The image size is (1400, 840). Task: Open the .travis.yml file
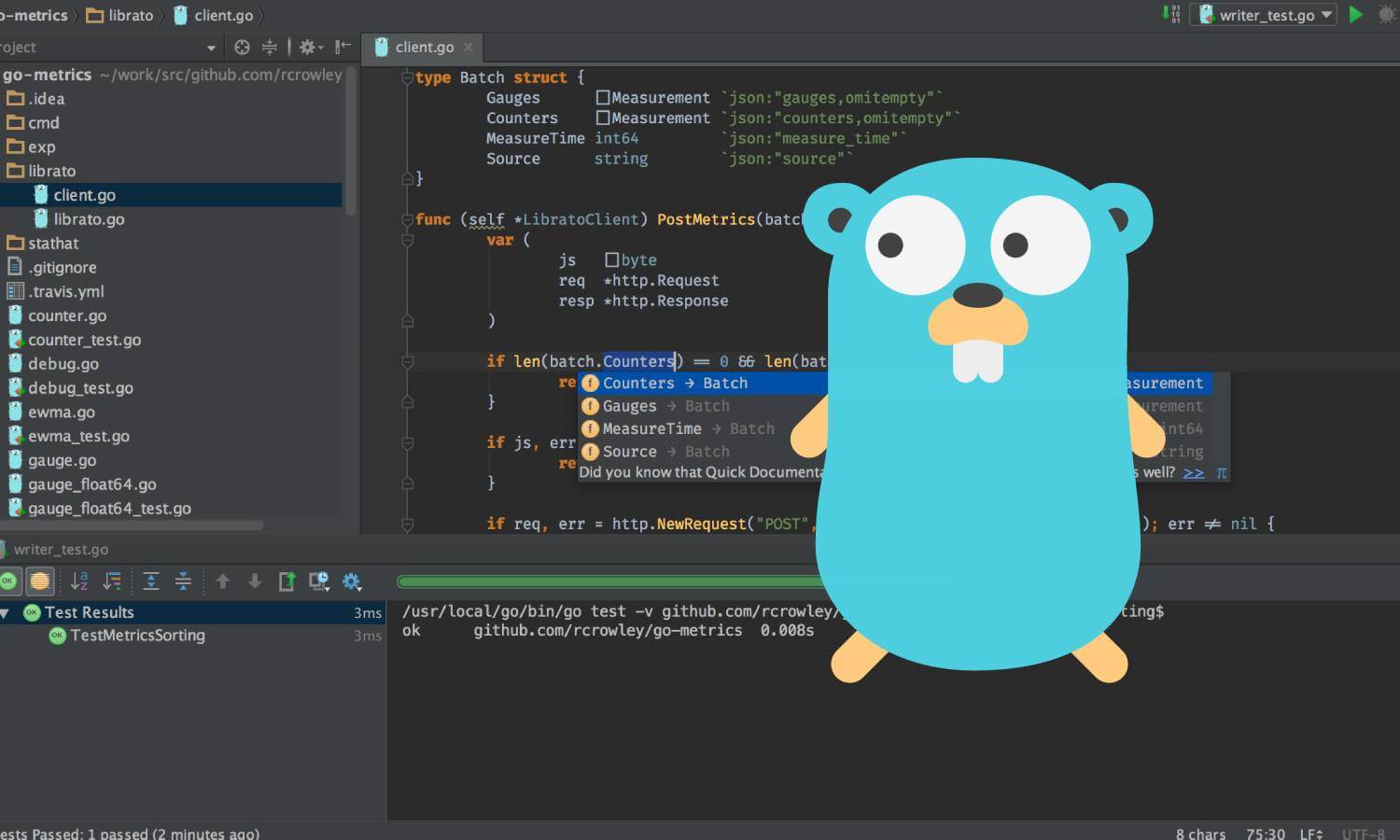coord(55,292)
